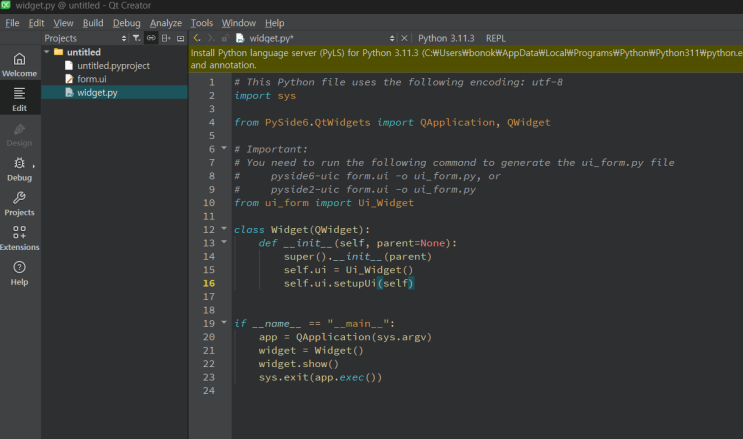Fold the class Widget code block
Viewport: 743px width, 439px height.
[x=224, y=229]
